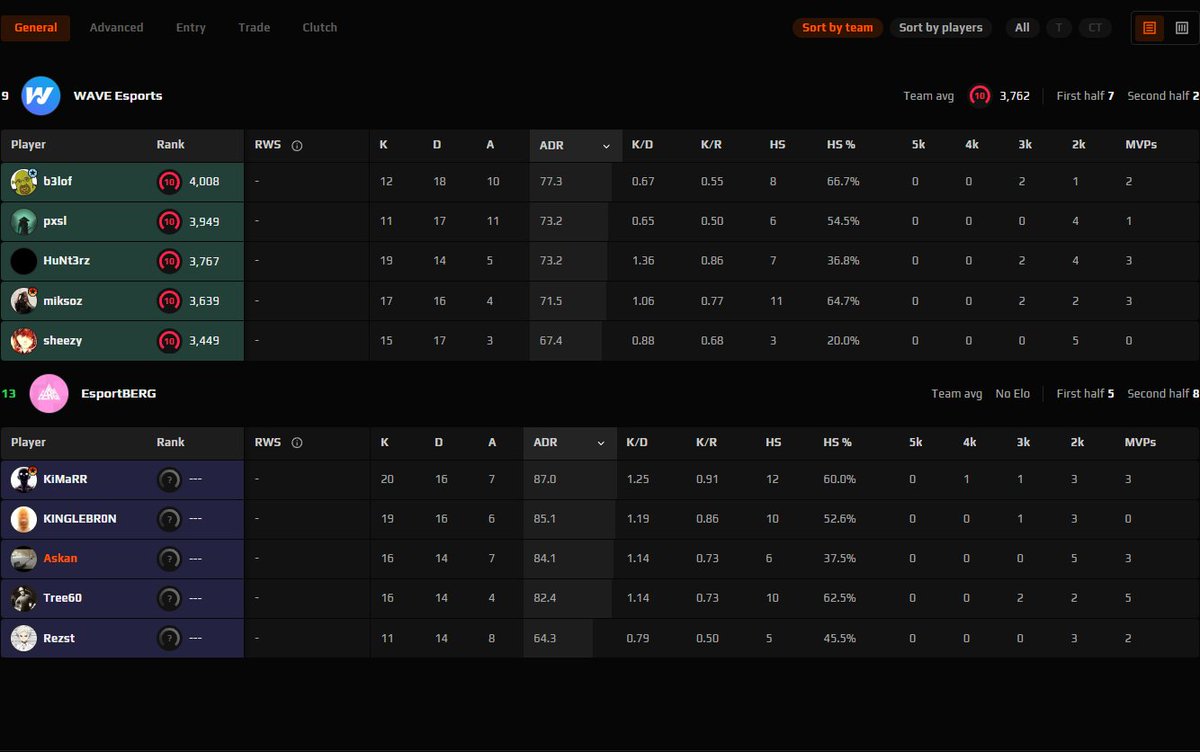Click HuNt3rz's level 10 rank badge
This screenshot has height=752, width=1200.
(169, 261)
